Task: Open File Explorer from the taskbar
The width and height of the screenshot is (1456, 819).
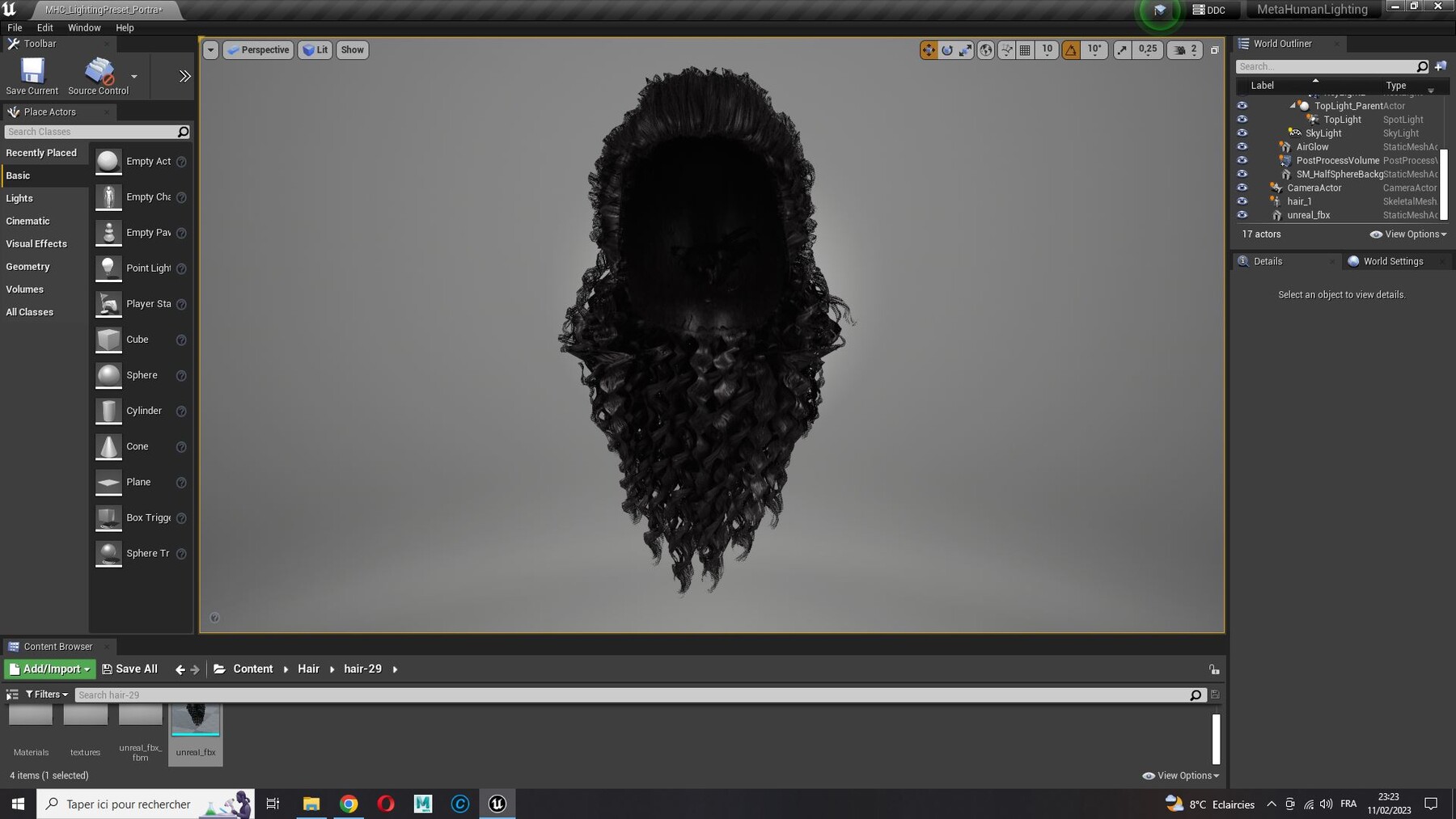Action: (x=311, y=804)
